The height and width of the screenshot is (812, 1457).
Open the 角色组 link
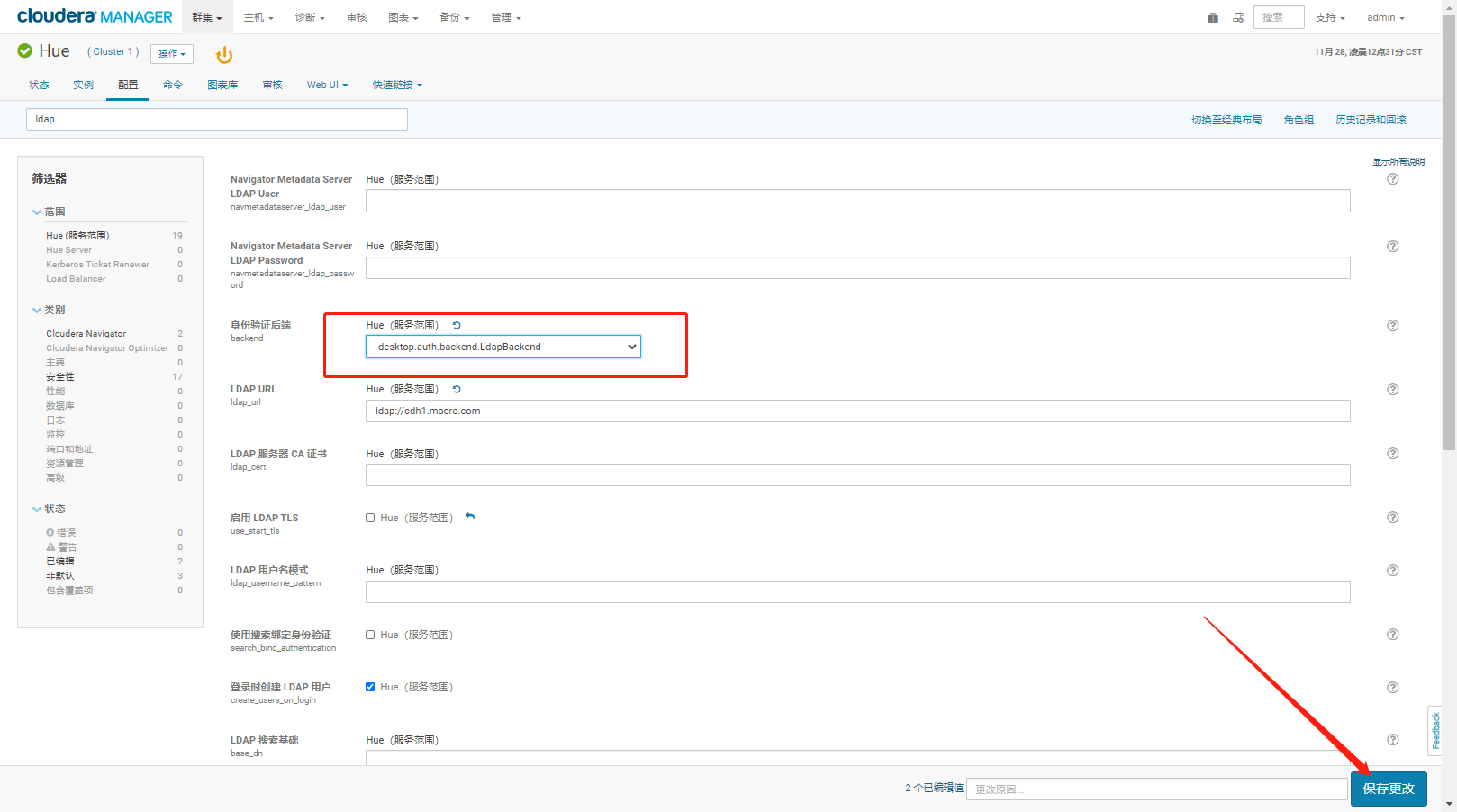[x=1299, y=120]
